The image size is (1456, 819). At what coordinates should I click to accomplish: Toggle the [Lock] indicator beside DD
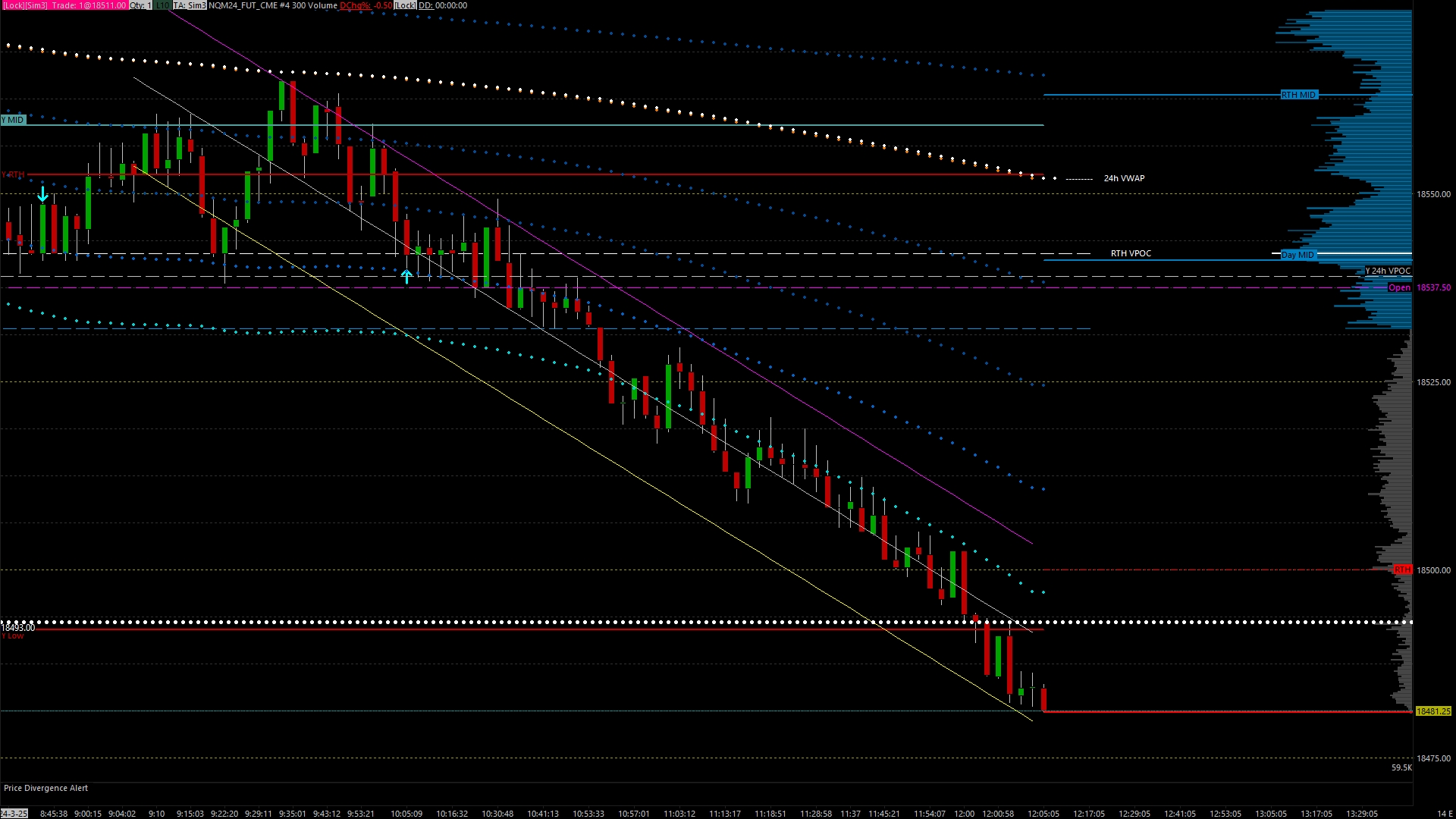[405, 5]
